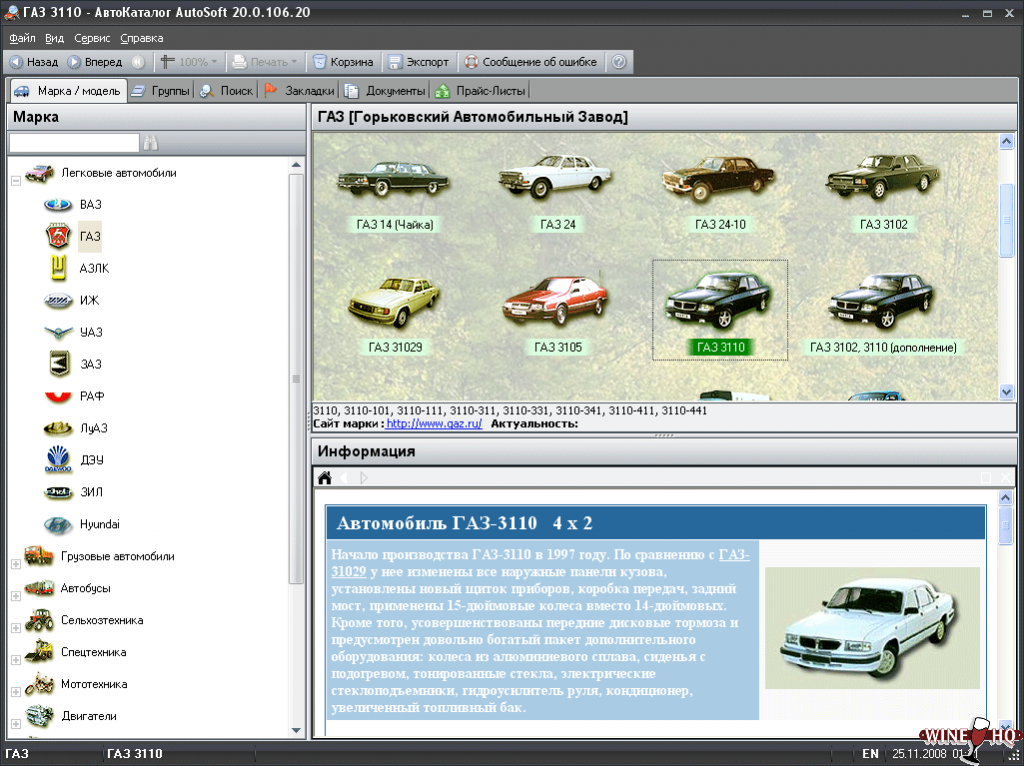The image size is (1024, 766).
Task: Select the ВАЗ brand logo
Action: pos(58,205)
